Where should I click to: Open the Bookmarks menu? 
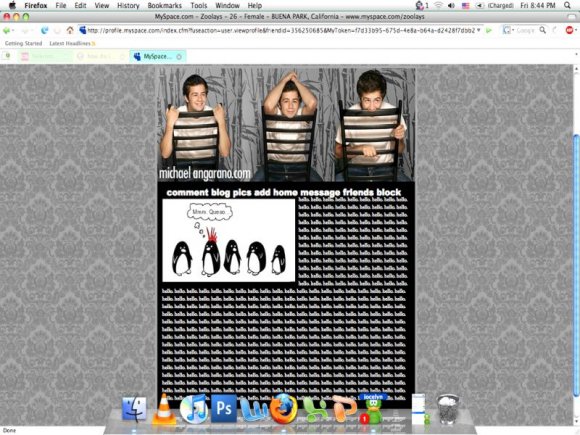click(164, 6)
